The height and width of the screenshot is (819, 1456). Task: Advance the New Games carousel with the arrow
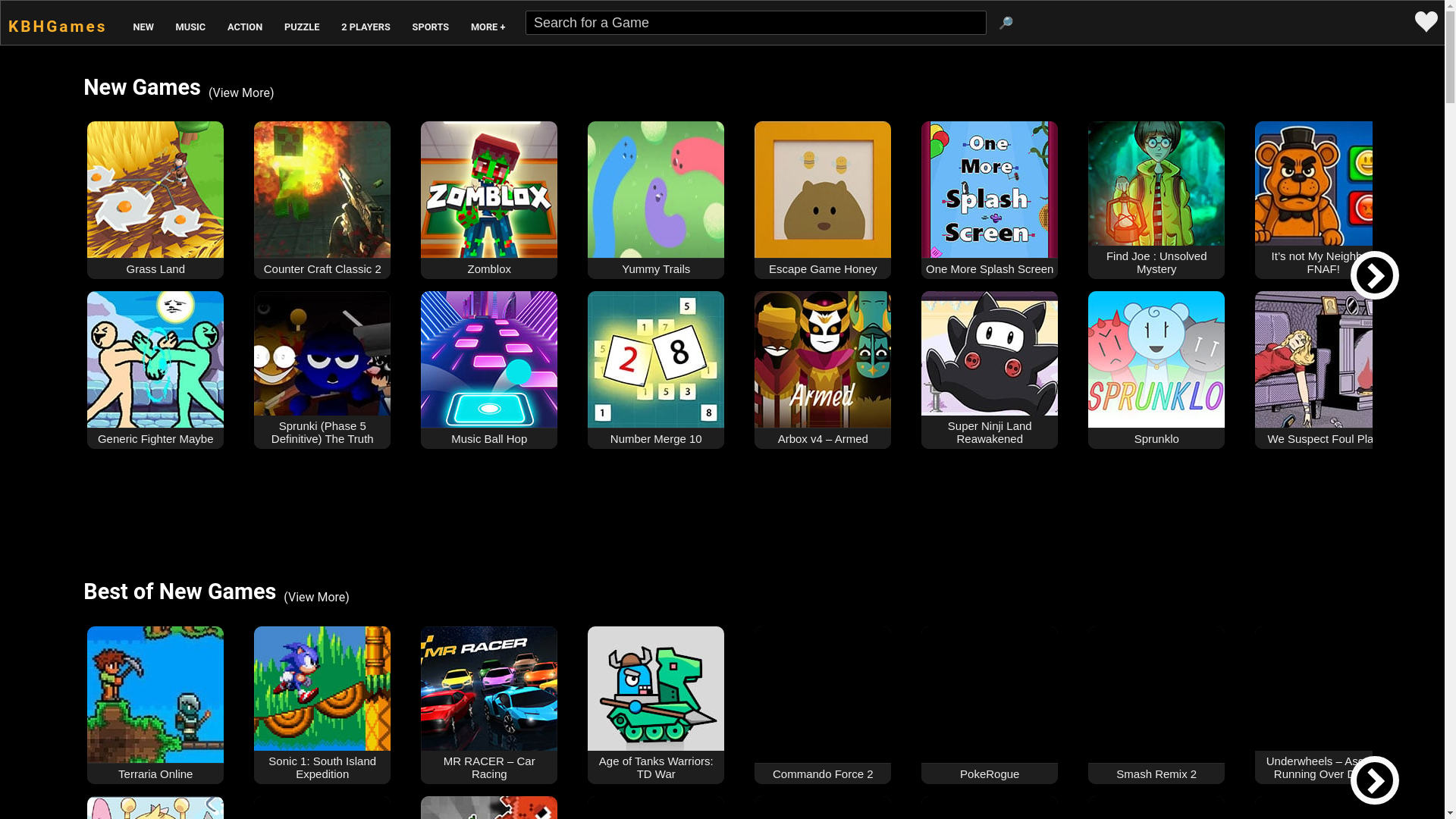(x=1374, y=275)
